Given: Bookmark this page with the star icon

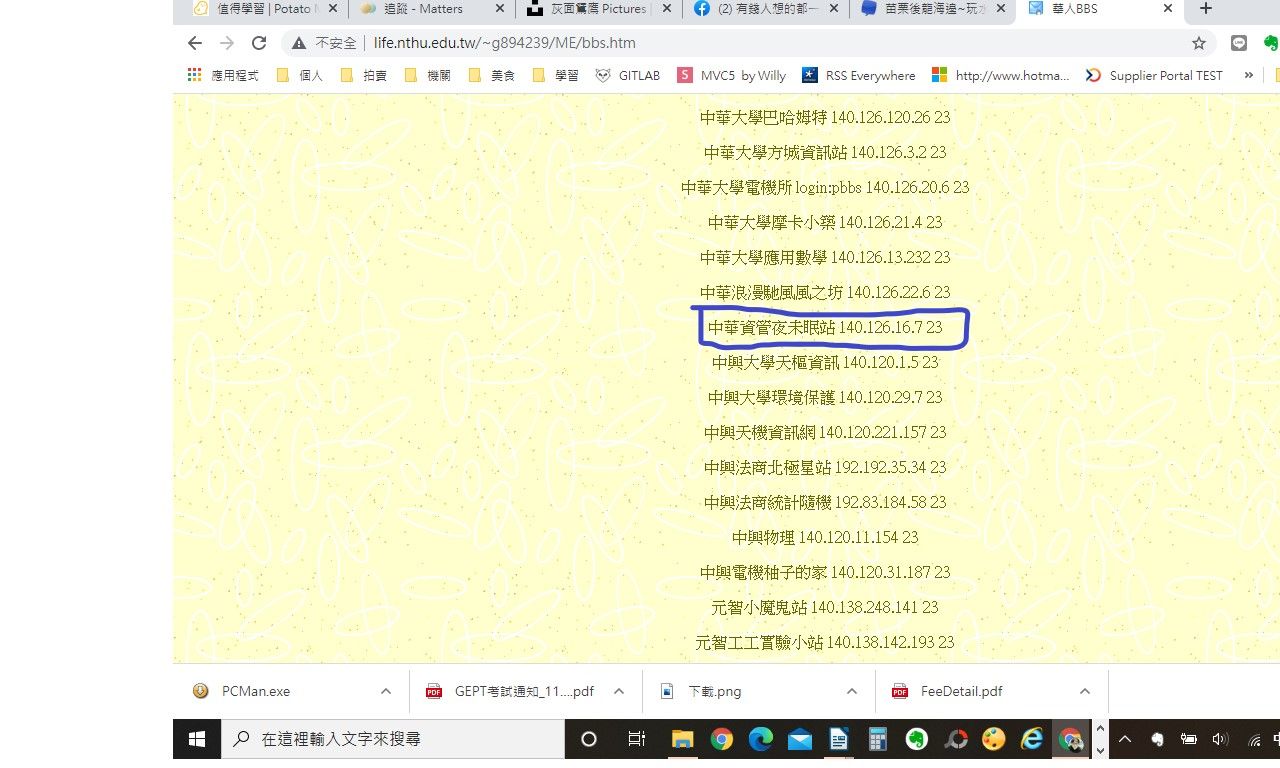Looking at the screenshot, I should point(1199,43).
